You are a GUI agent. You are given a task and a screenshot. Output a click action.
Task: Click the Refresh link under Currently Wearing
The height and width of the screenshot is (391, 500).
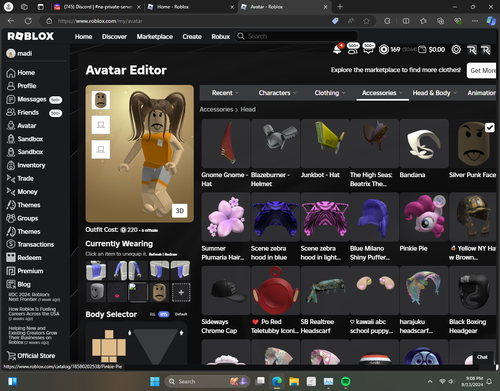point(155,254)
